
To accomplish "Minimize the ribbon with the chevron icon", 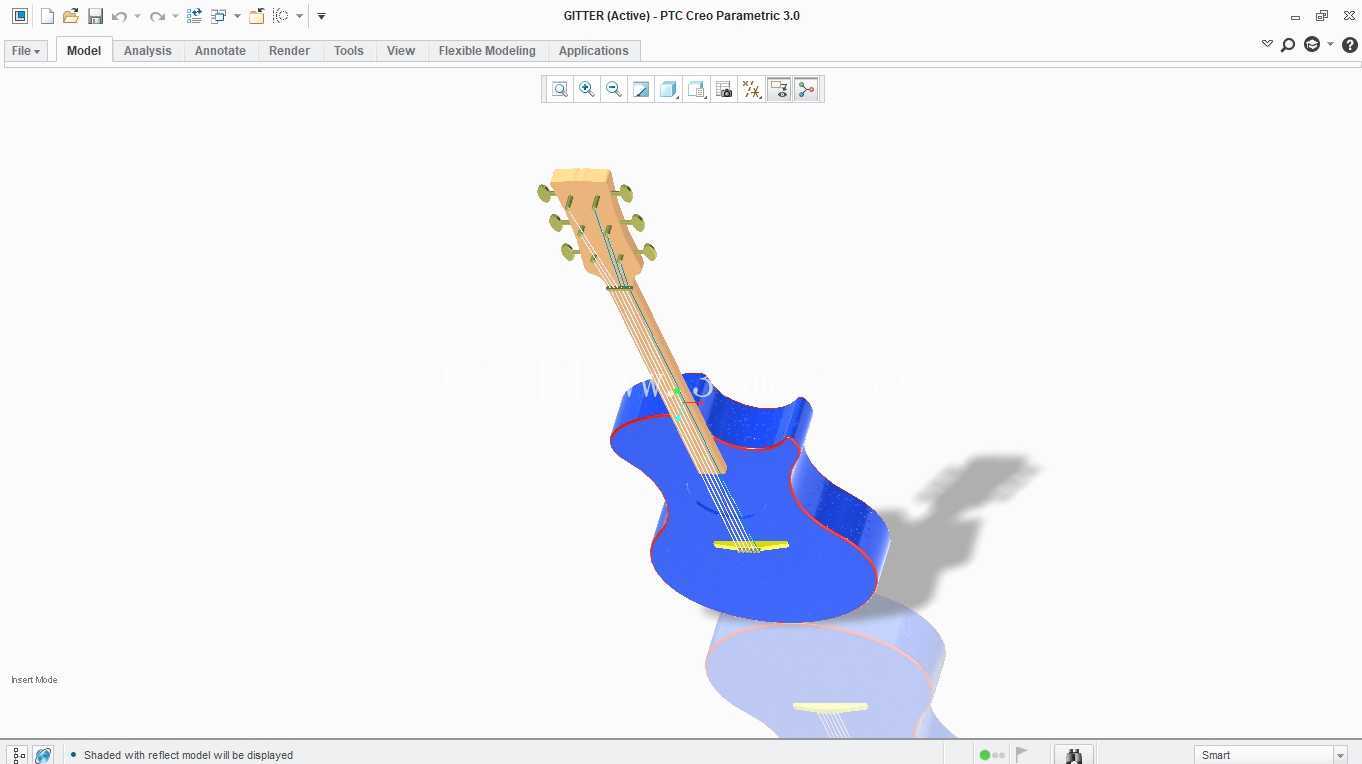I will tap(1267, 44).
